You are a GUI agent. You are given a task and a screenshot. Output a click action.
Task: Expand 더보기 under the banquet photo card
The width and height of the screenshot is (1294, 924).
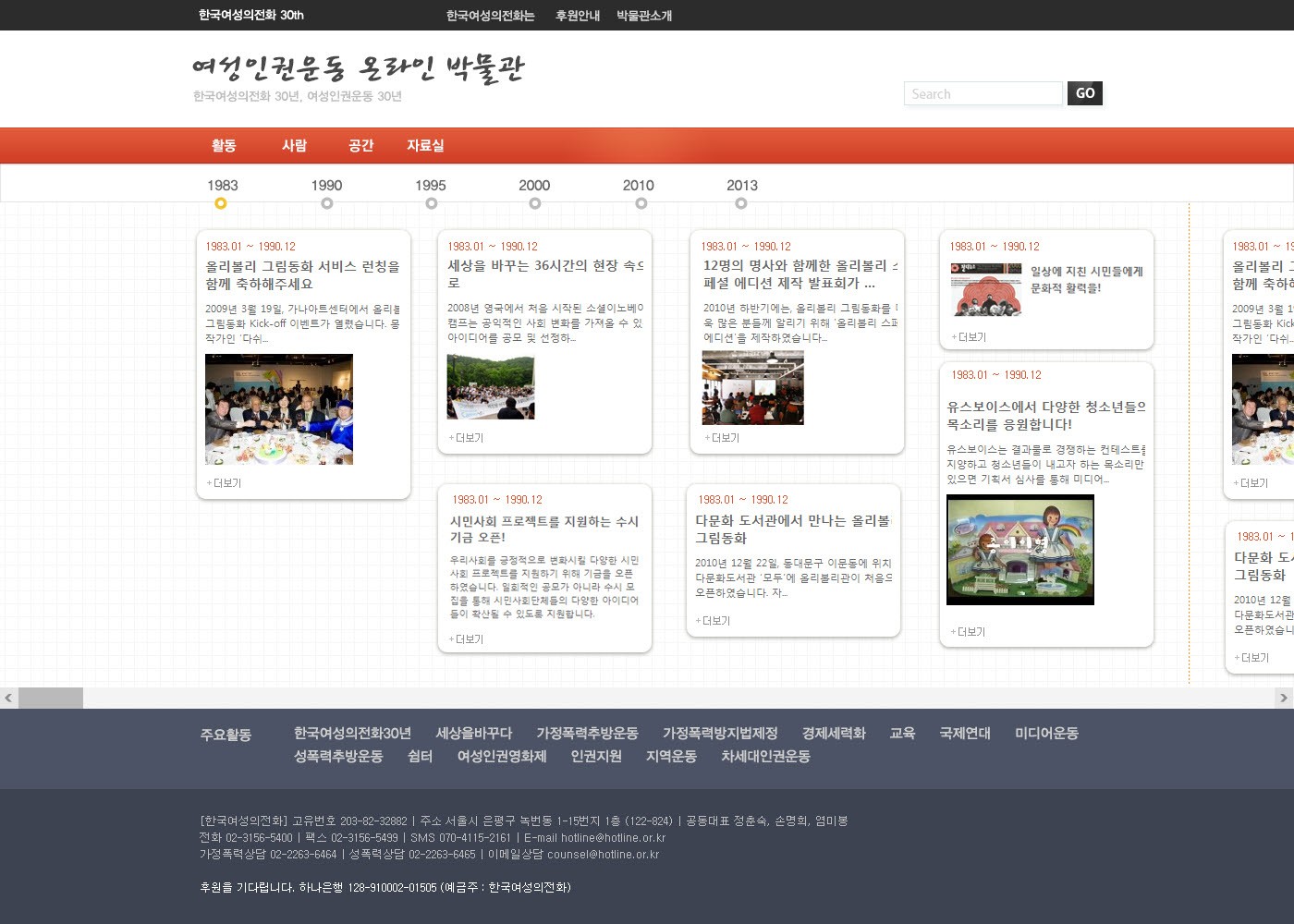225,483
